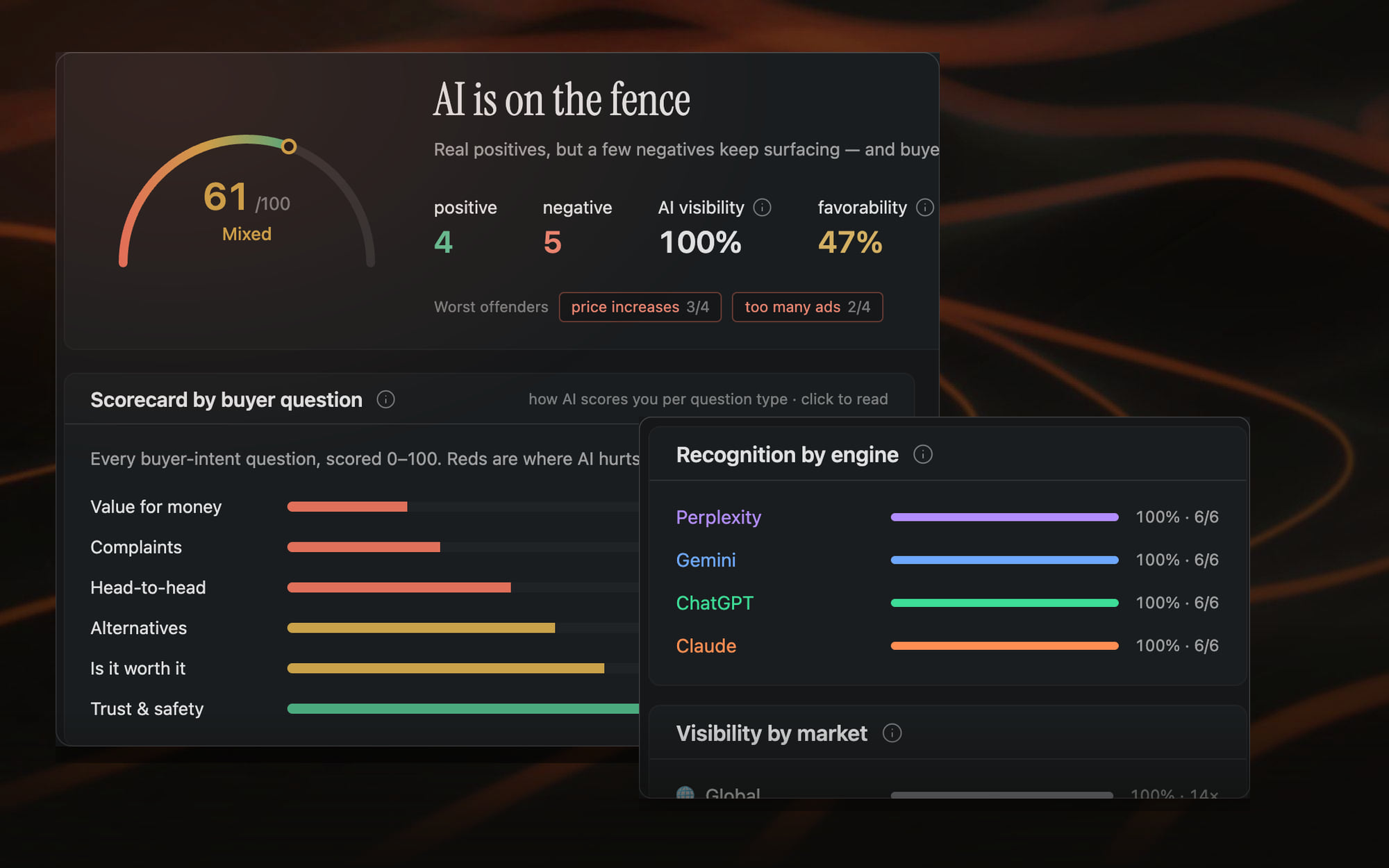
Task: Click the Trust & safety green bar
Action: [x=463, y=708]
